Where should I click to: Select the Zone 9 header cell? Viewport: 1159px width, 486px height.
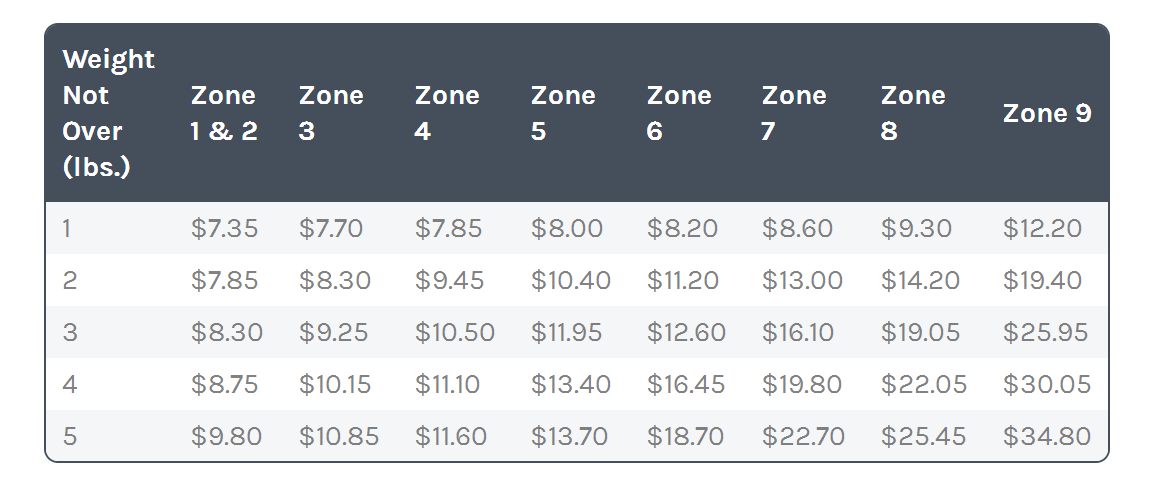point(1047,113)
